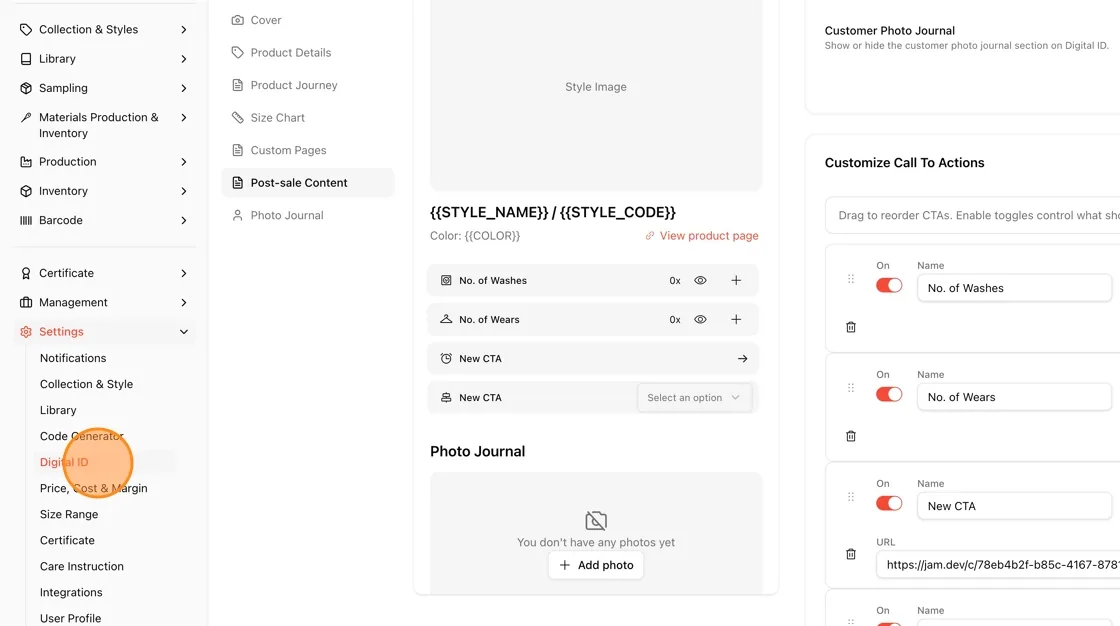Edit the No. of Washes name field
1120x626 pixels.
click(x=1014, y=288)
